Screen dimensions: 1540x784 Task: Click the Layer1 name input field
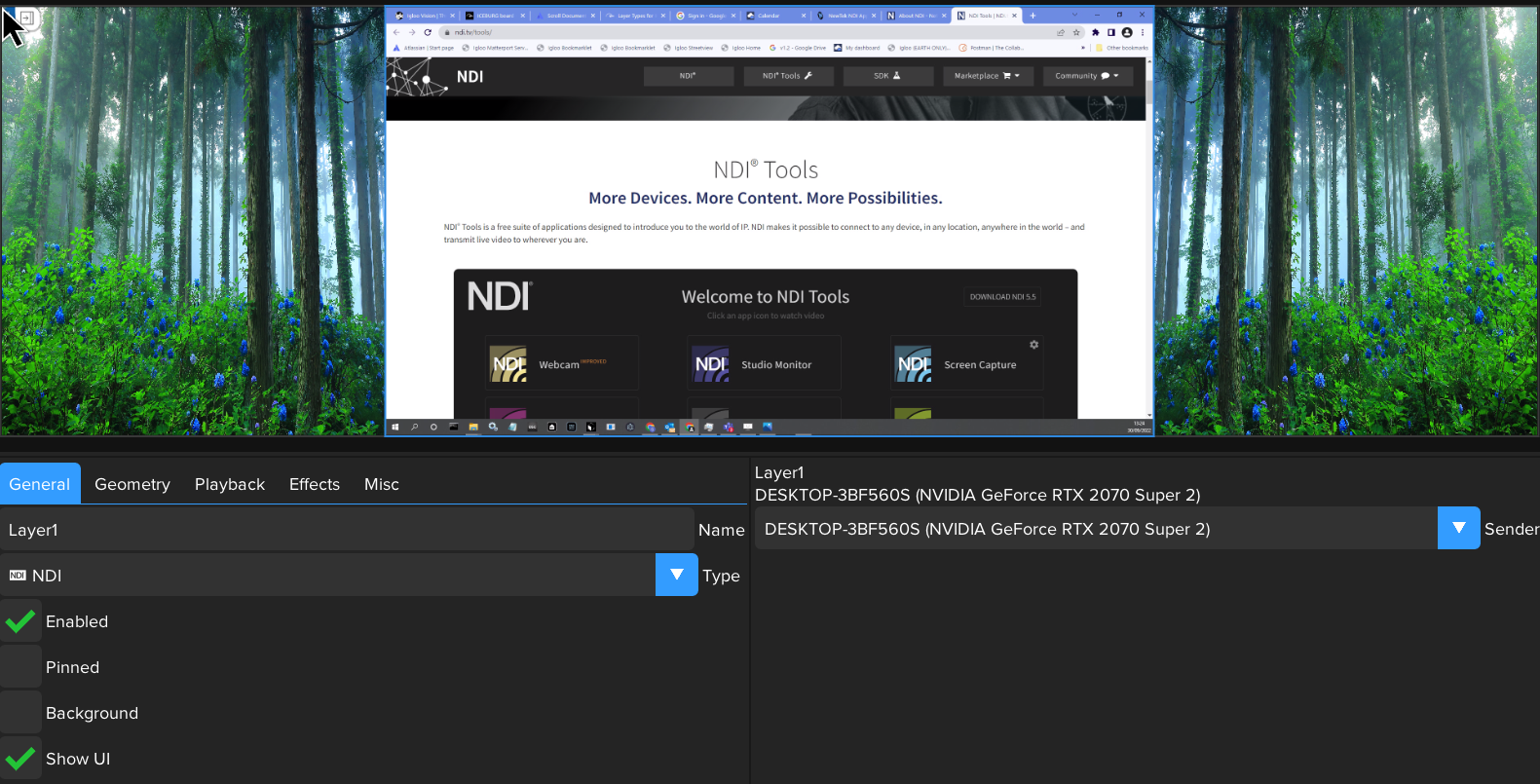346,530
